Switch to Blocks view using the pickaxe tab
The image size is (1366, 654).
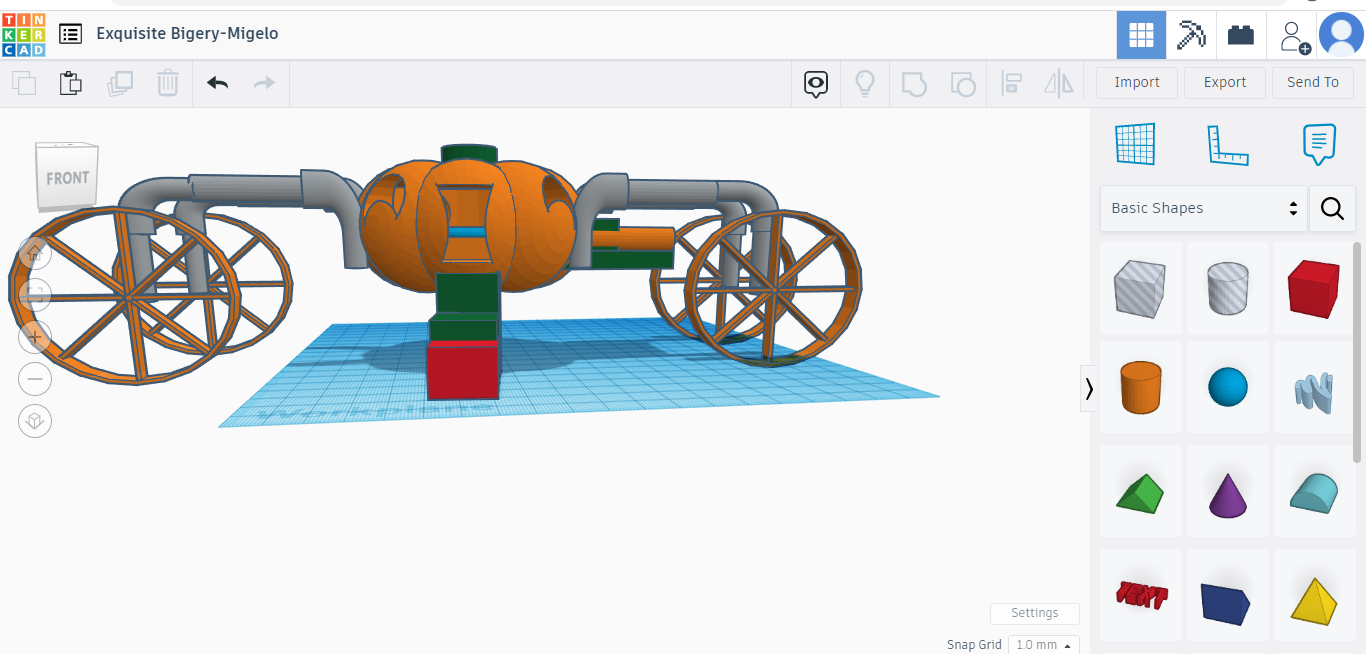[x=1190, y=34]
